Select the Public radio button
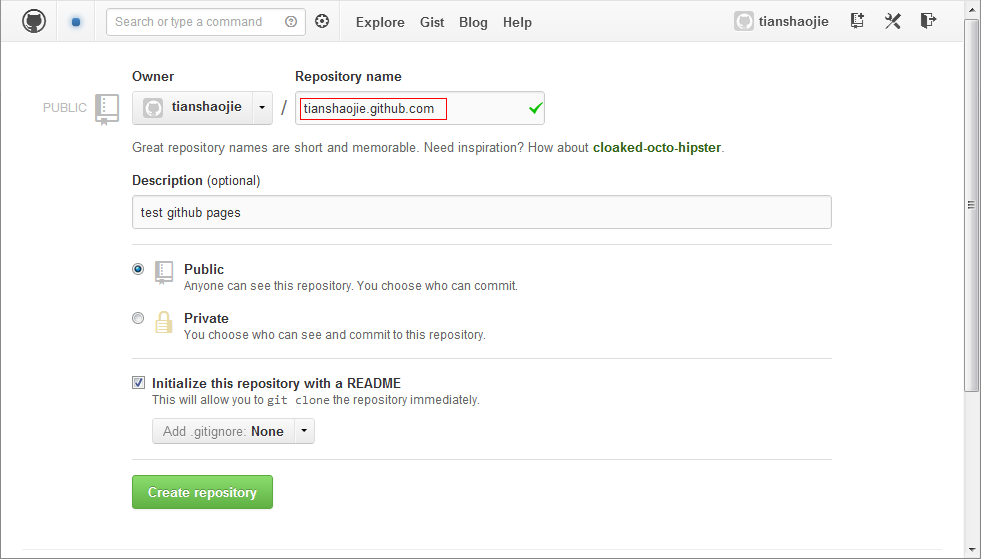 coord(138,269)
